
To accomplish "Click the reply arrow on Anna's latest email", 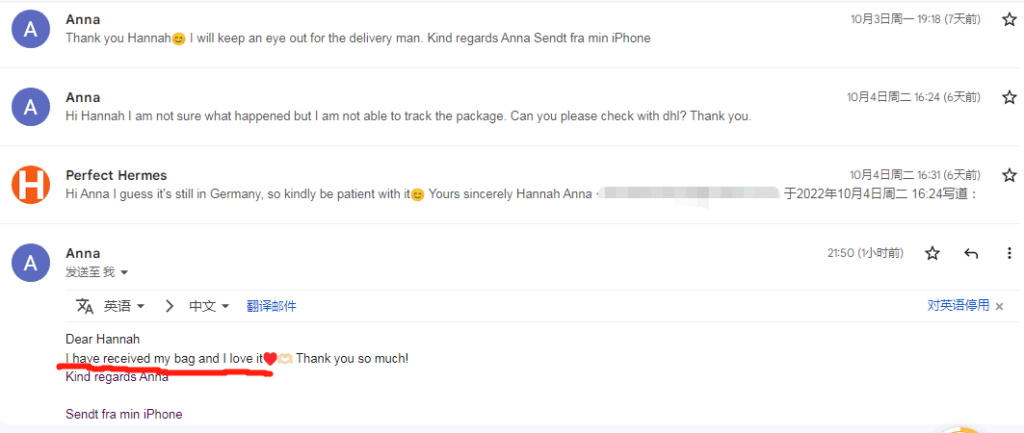I will (970, 254).
